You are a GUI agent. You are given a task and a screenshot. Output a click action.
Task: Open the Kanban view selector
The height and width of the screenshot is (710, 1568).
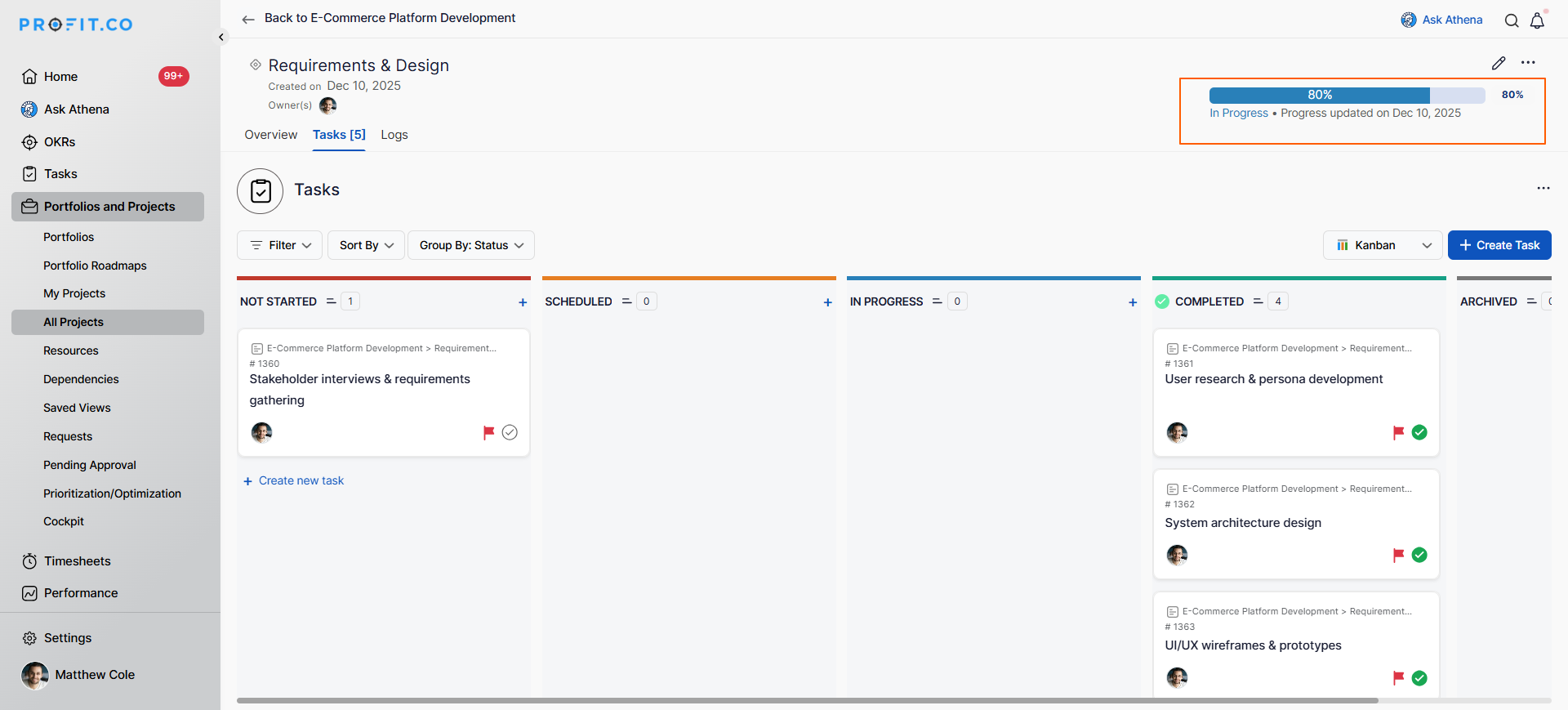click(1383, 245)
